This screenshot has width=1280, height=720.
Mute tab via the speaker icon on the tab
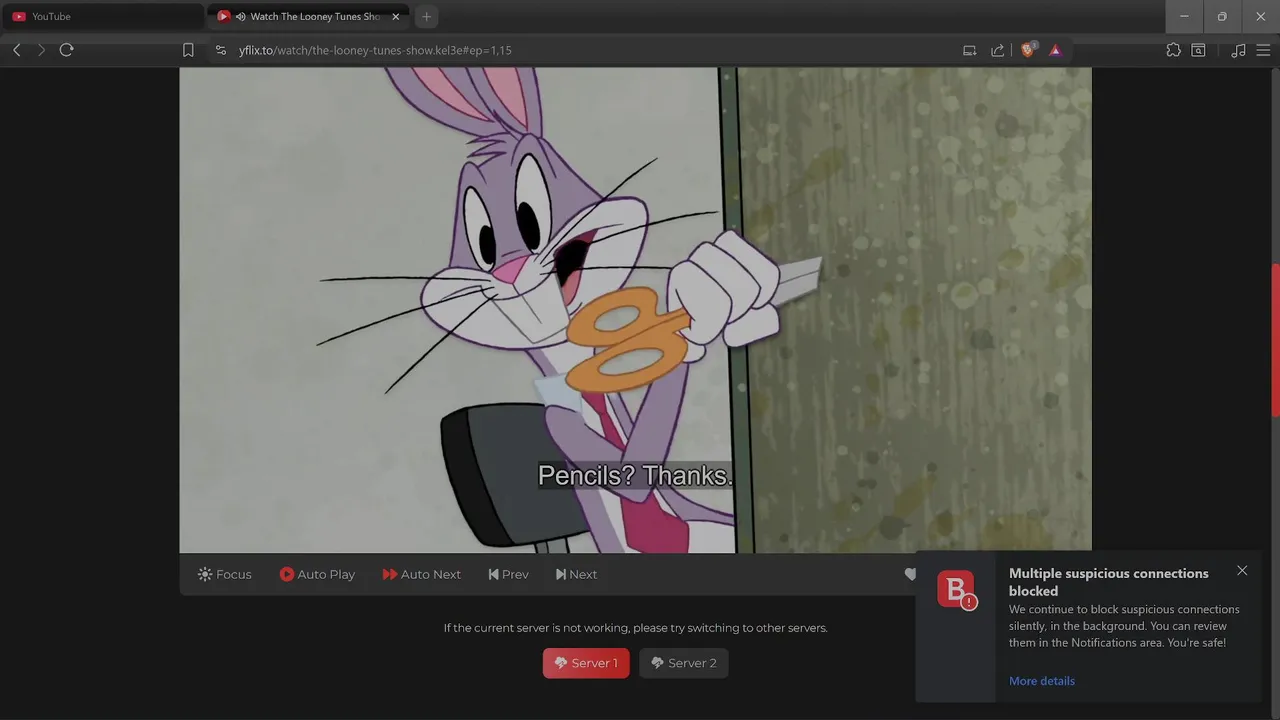240,16
